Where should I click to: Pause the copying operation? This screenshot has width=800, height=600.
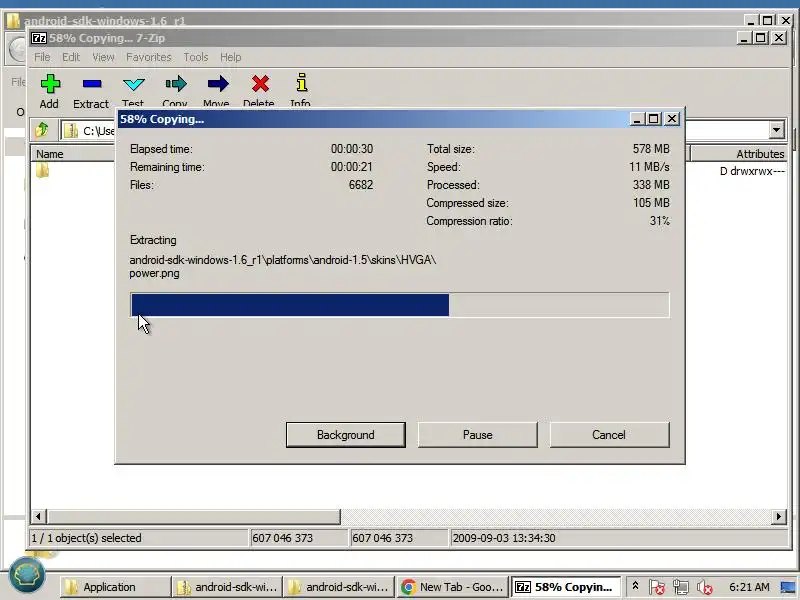tap(478, 435)
